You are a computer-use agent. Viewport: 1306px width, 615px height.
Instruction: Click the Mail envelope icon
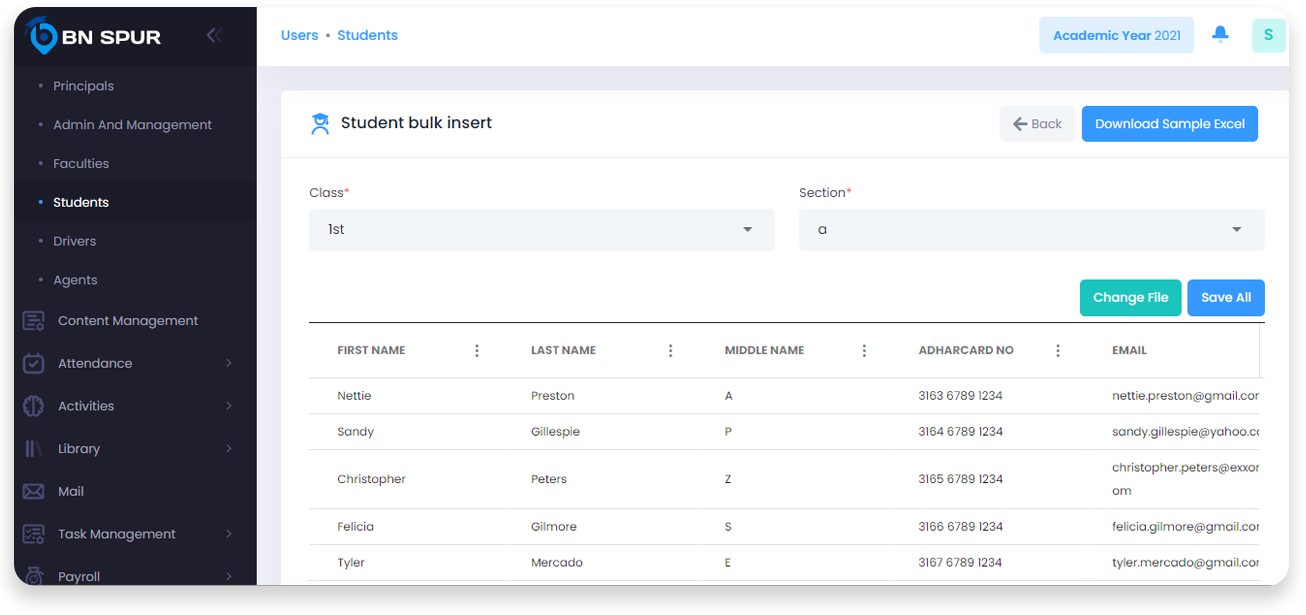(34, 492)
